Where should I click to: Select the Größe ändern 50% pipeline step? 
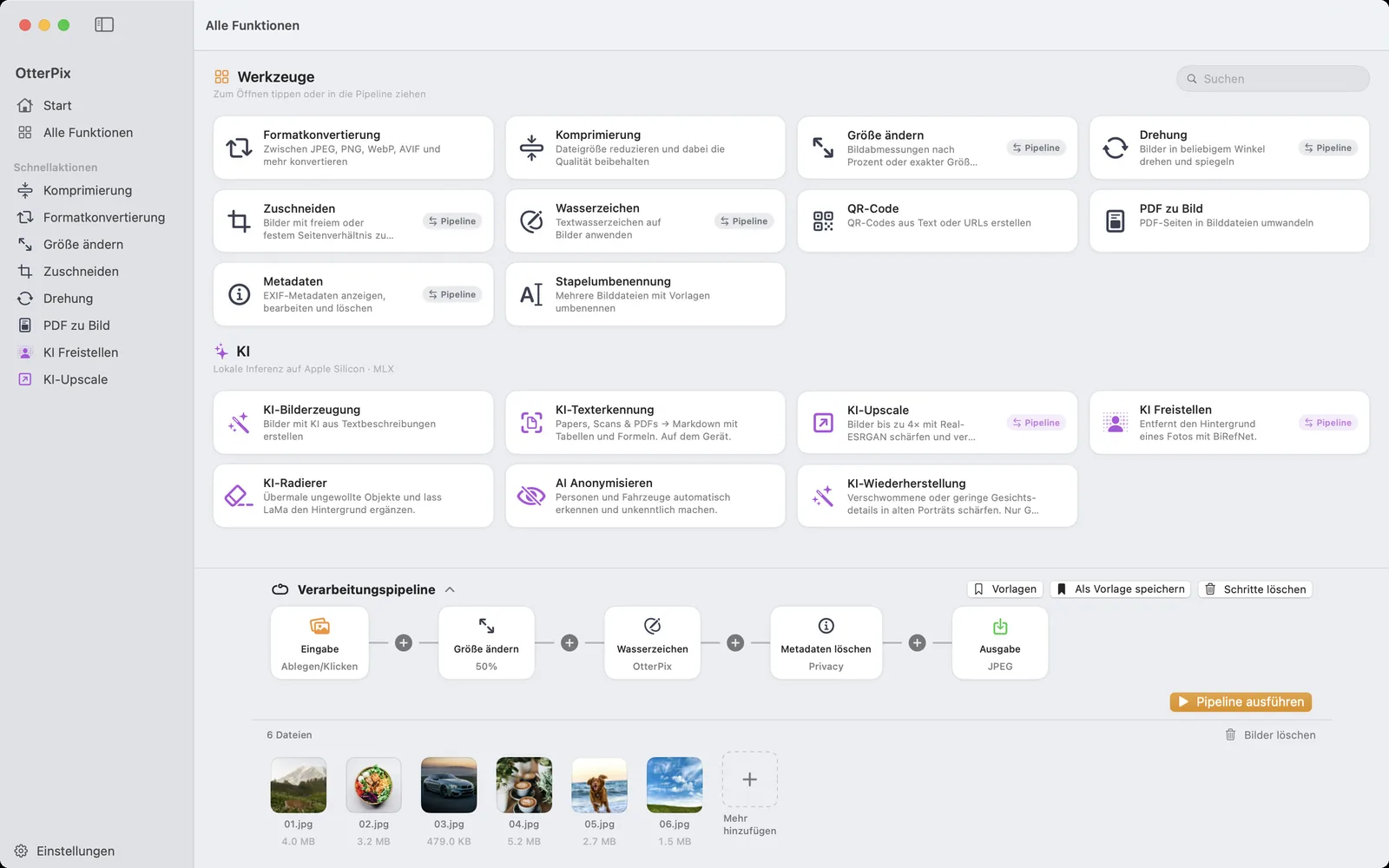(x=486, y=643)
